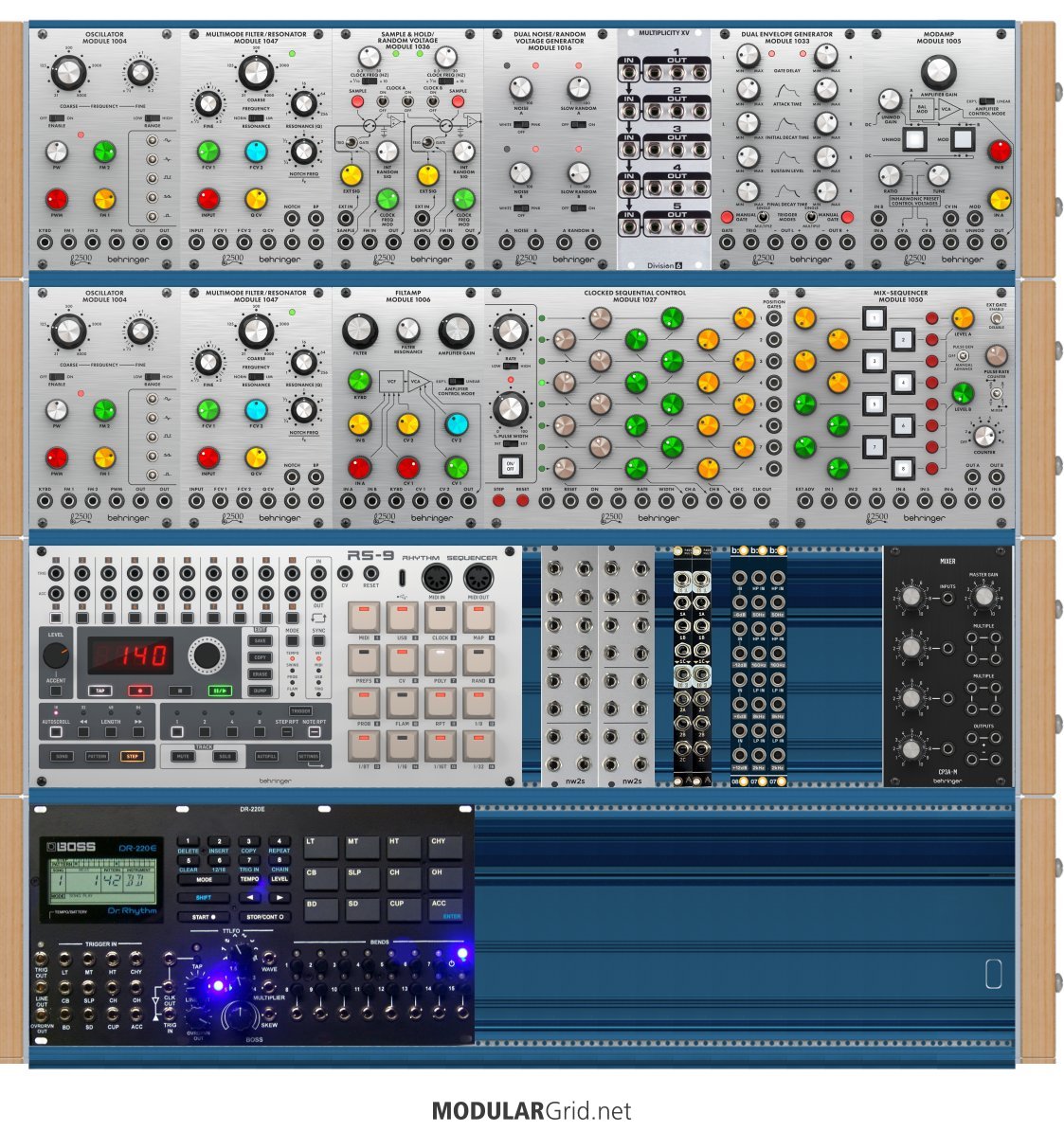
Task: Flip the LOW/HIGH rate switch on Module 1027
Action: (x=510, y=366)
